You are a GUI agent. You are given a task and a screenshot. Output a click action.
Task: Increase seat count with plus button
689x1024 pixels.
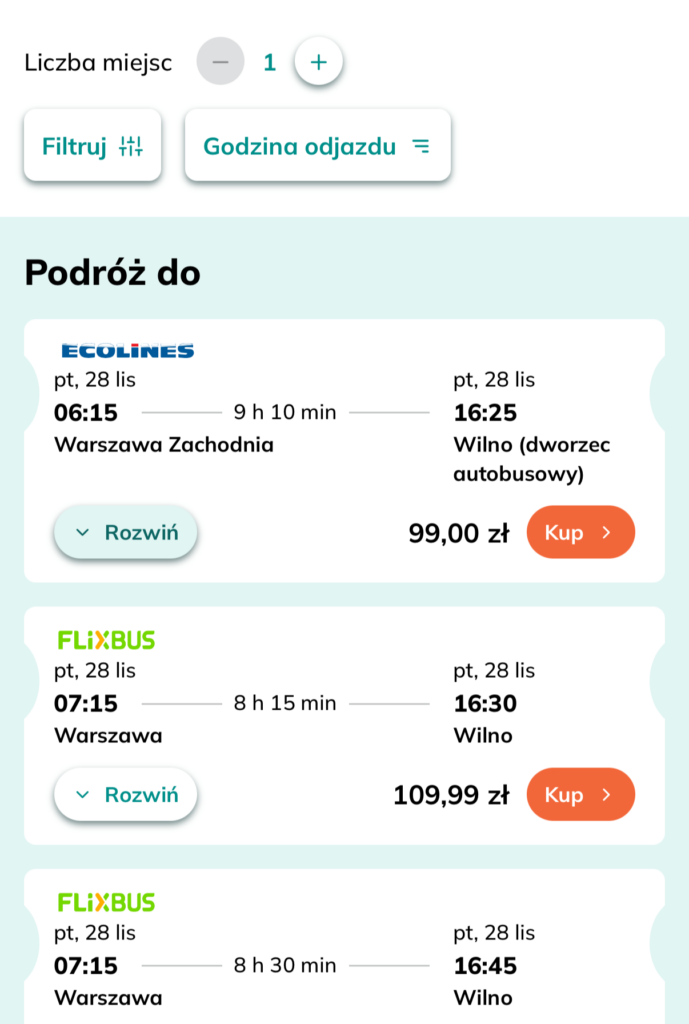(318, 62)
